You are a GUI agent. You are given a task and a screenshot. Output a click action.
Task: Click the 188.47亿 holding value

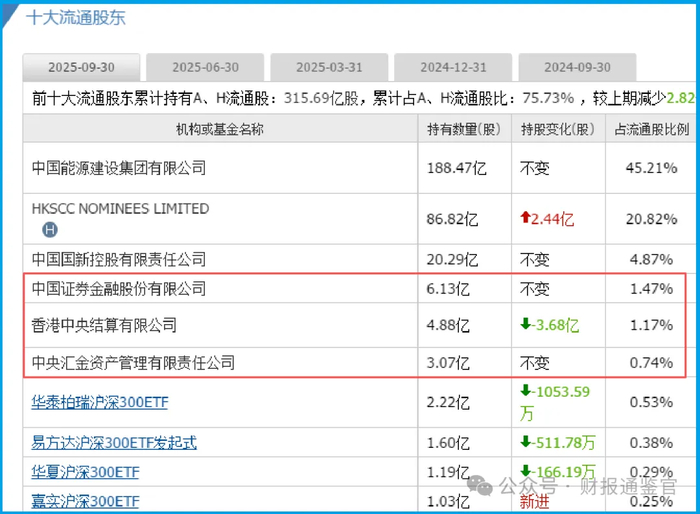coord(456,168)
